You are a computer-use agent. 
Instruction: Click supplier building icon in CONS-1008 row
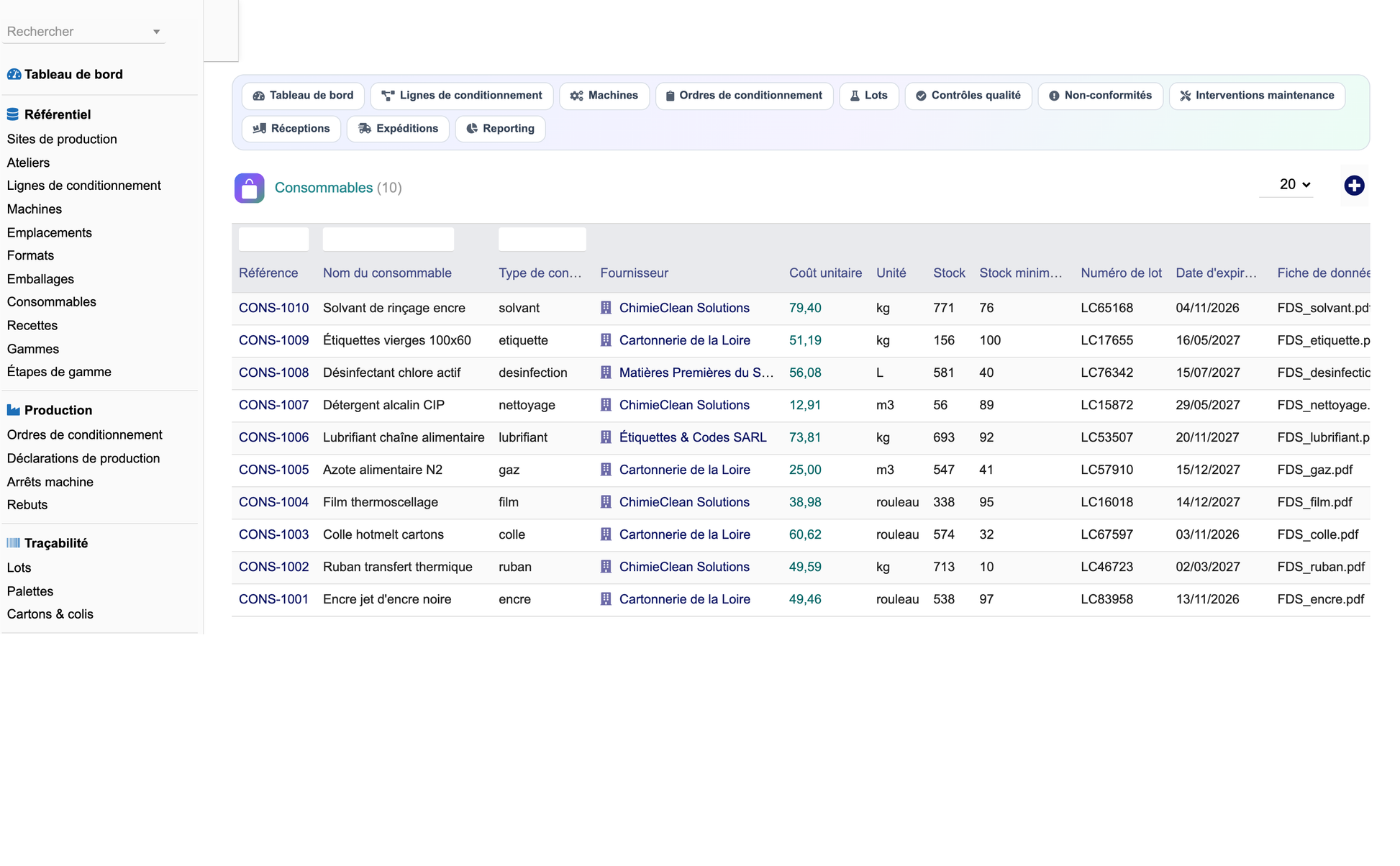point(606,373)
